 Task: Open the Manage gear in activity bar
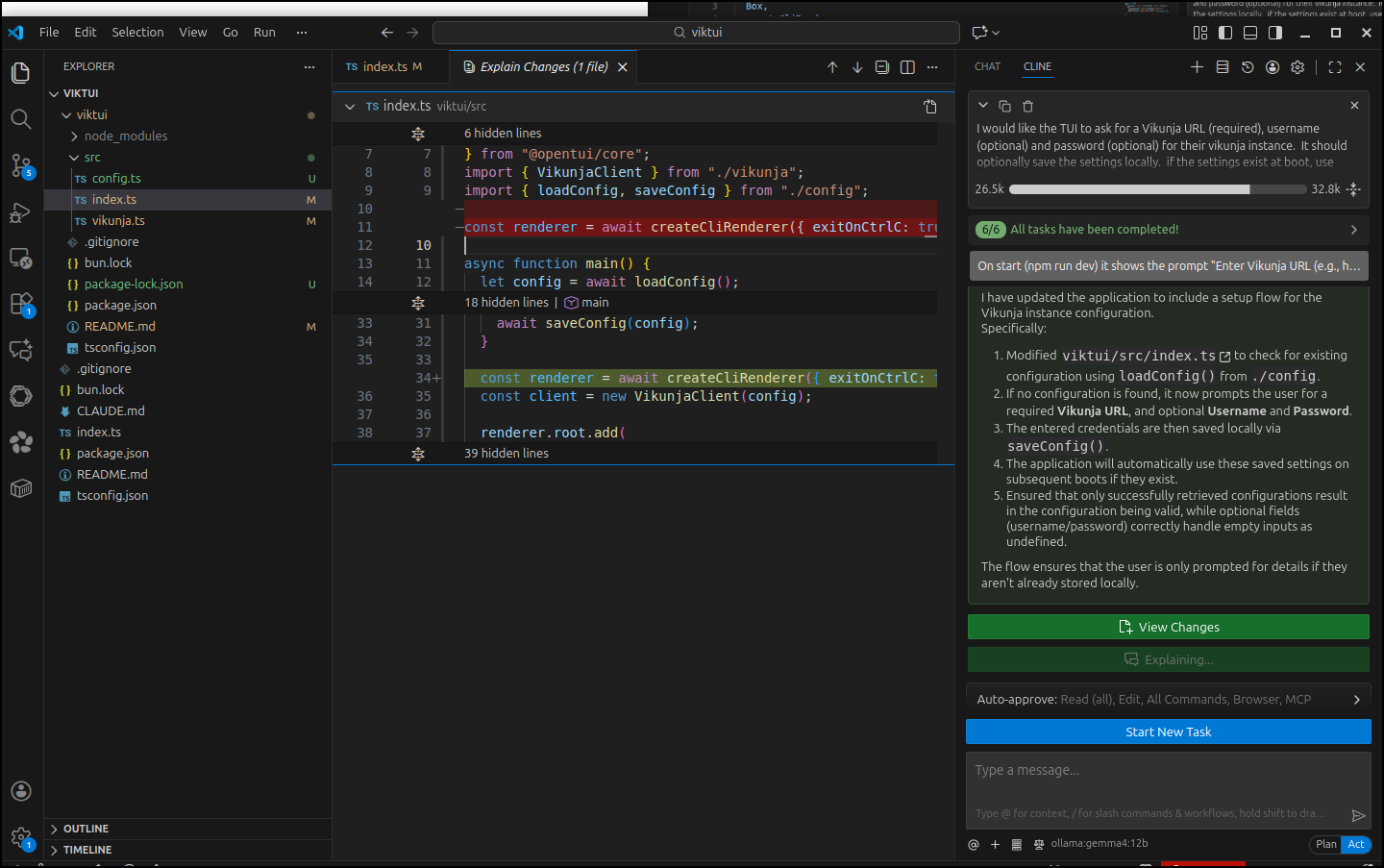20,837
